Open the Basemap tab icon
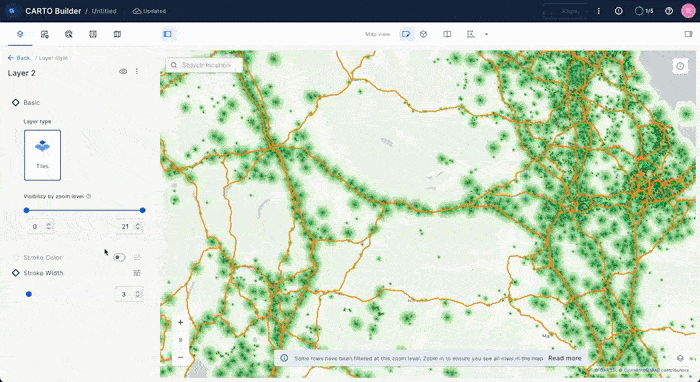700x382 pixels. click(x=117, y=34)
